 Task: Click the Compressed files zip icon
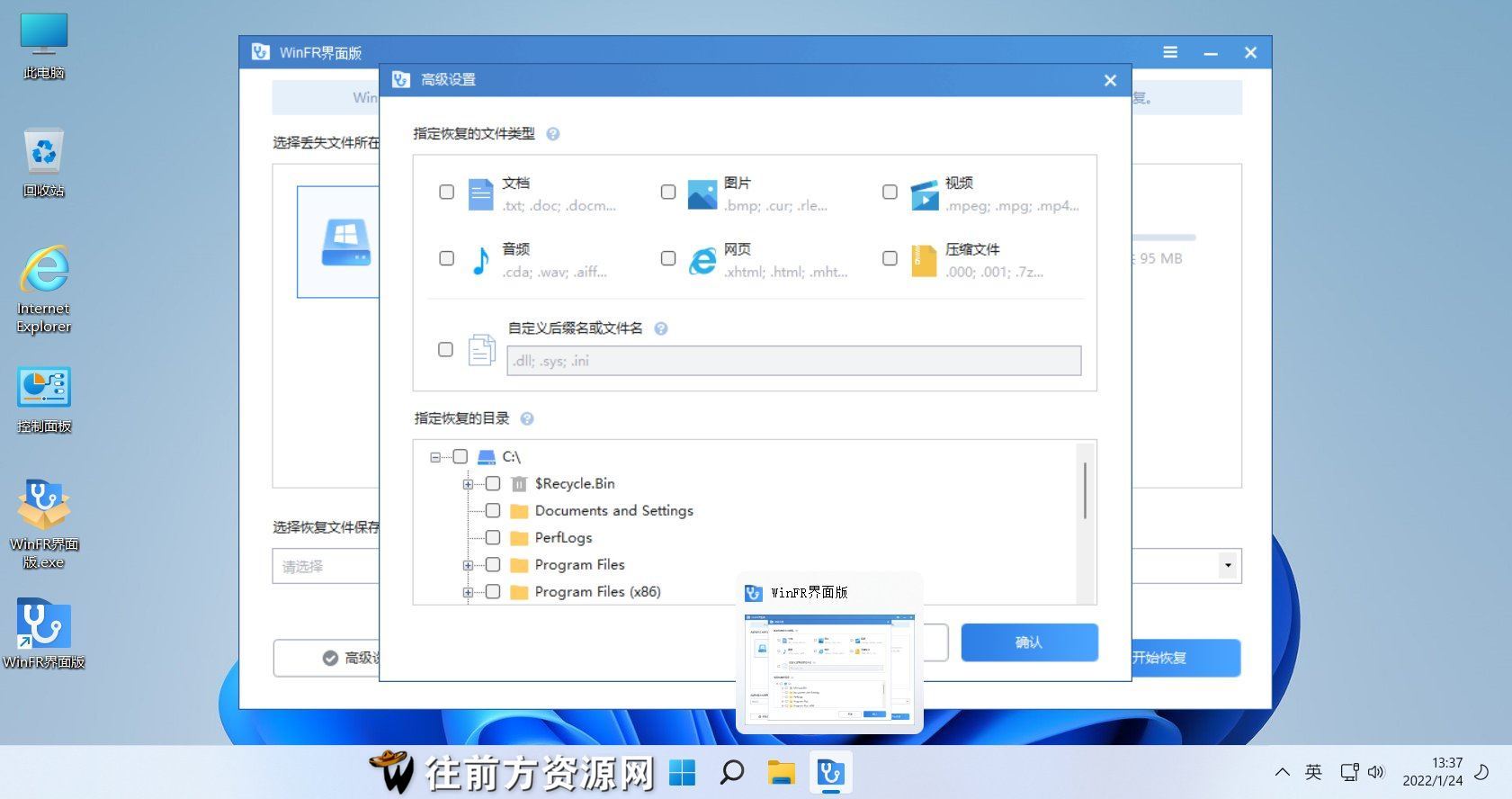pos(924,260)
